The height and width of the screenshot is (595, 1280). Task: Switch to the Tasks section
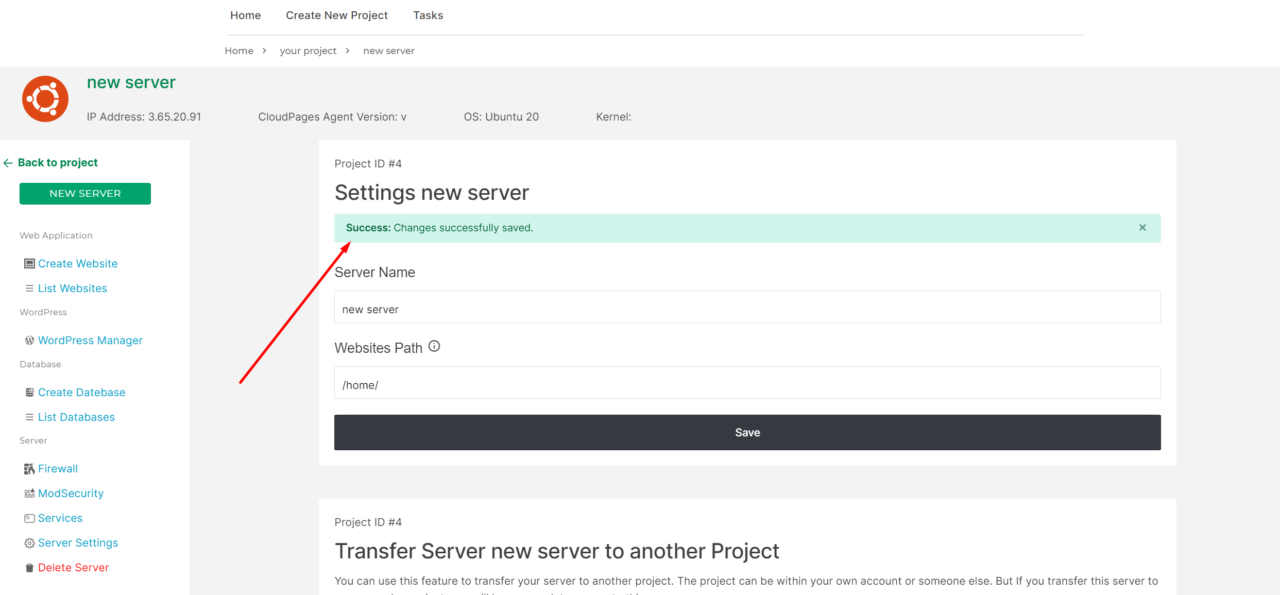click(x=428, y=15)
